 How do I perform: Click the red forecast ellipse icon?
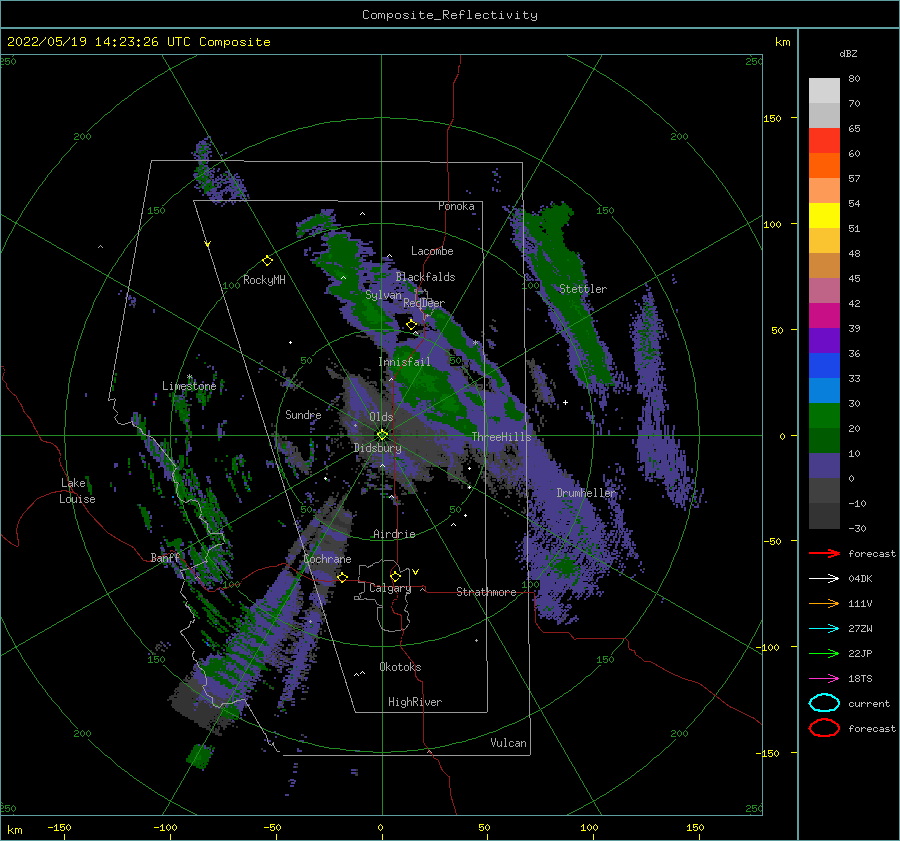824,728
